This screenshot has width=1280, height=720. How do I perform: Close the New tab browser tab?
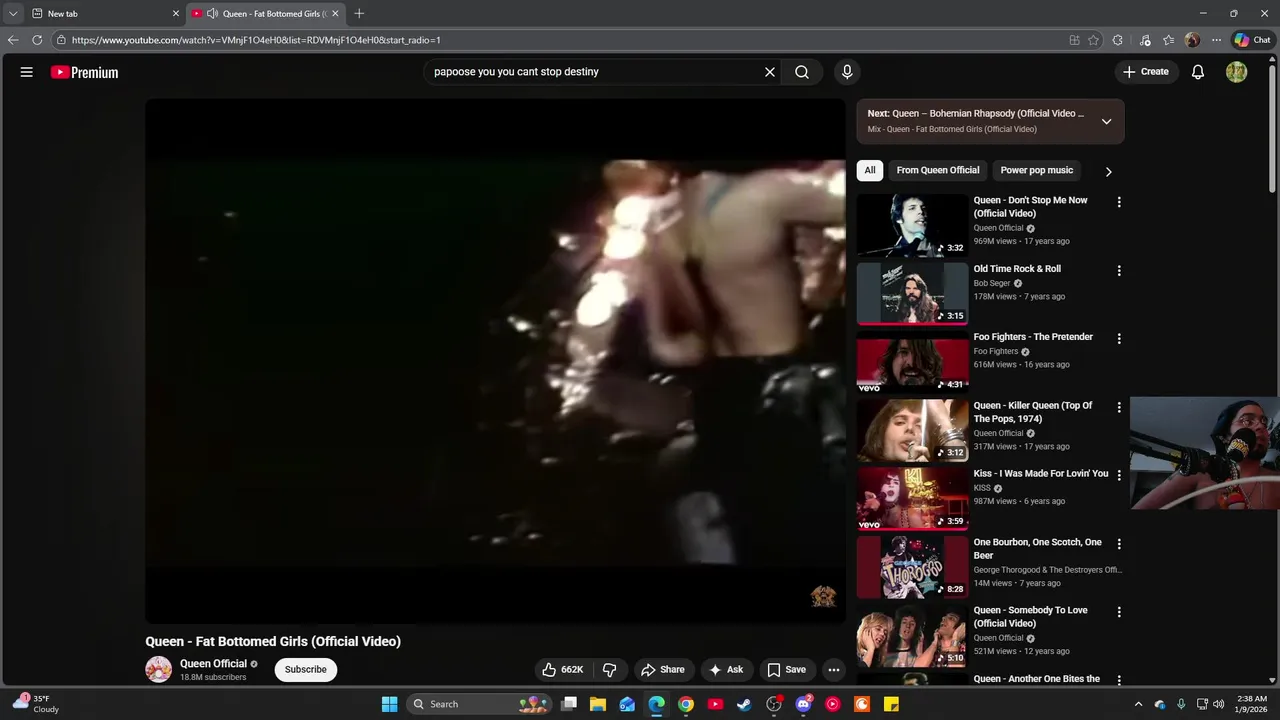176,14
